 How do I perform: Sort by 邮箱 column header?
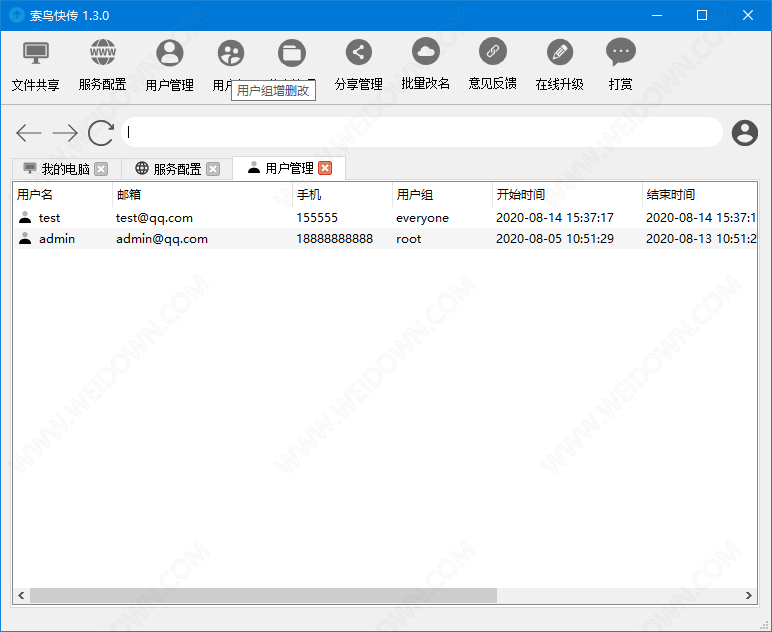tap(202, 194)
